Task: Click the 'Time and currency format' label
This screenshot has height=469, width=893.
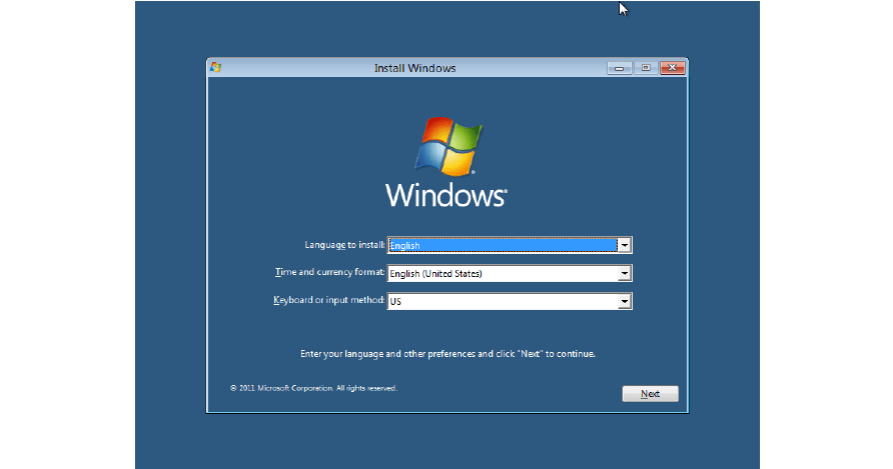Action: click(329, 272)
